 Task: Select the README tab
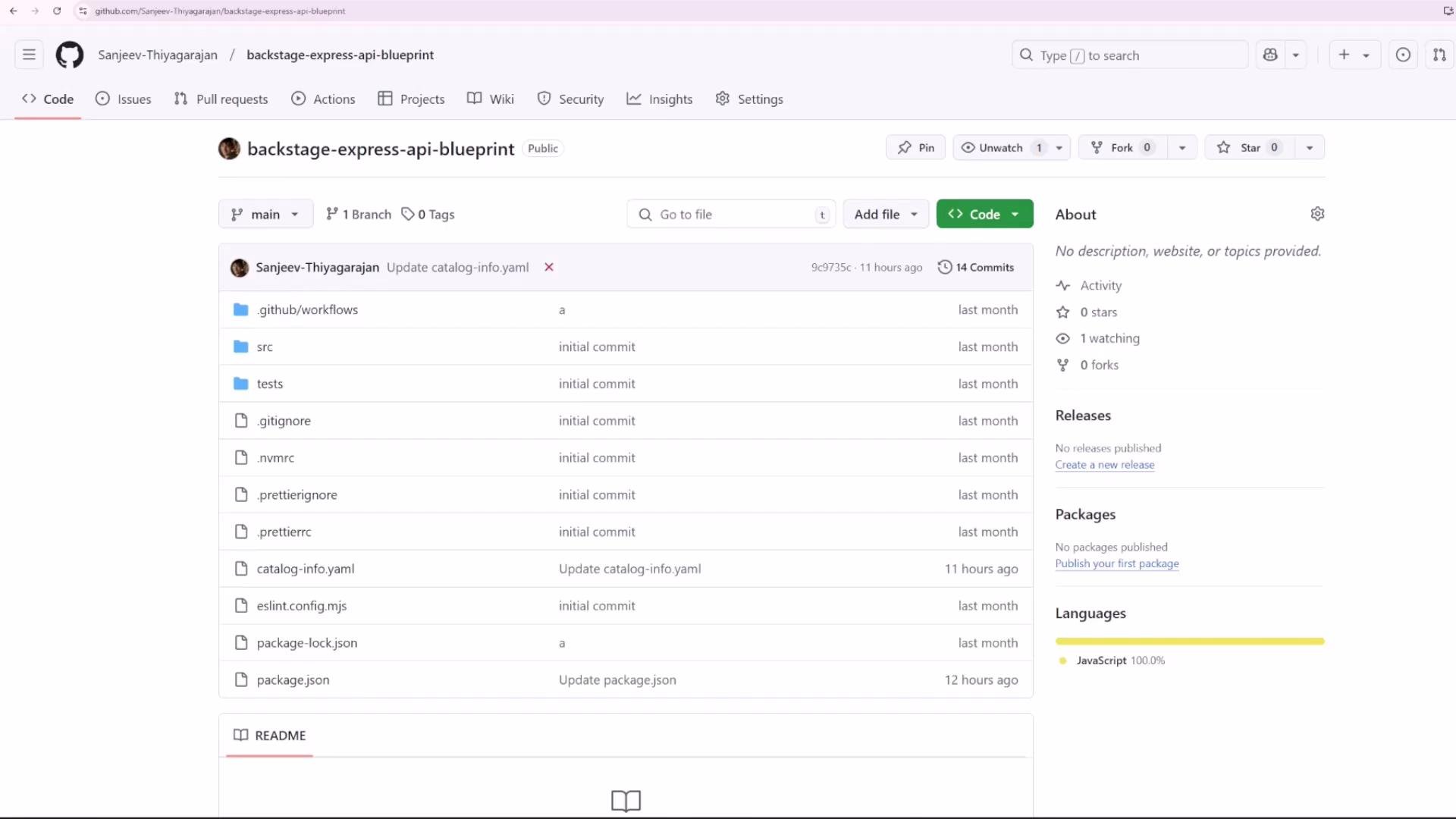click(270, 735)
